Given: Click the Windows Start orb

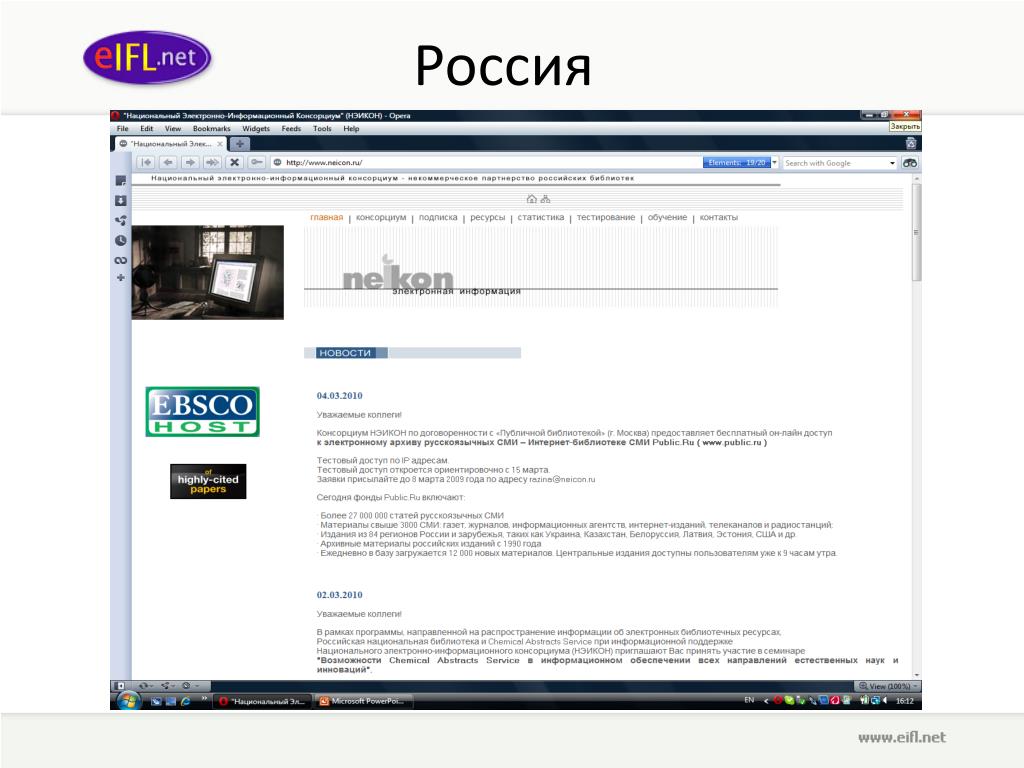Looking at the screenshot, I should [x=129, y=700].
